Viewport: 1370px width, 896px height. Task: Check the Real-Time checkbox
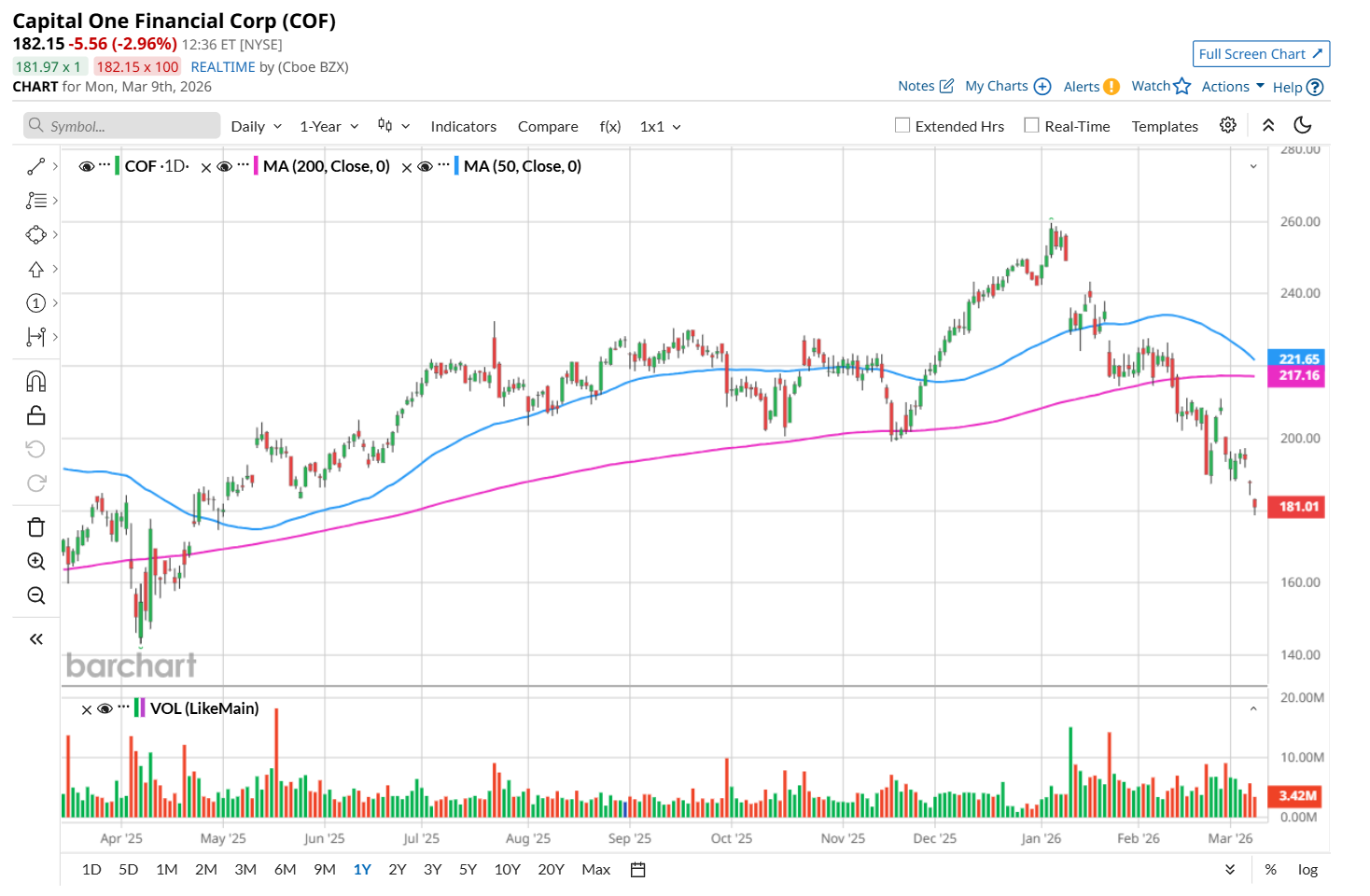[x=1031, y=125]
